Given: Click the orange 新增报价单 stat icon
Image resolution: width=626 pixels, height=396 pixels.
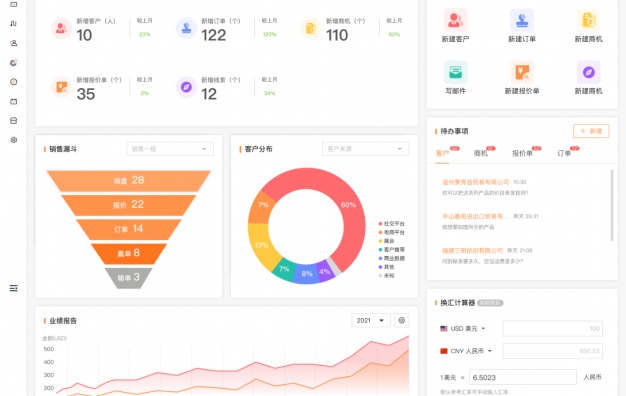Looking at the screenshot, I should point(61,87).
